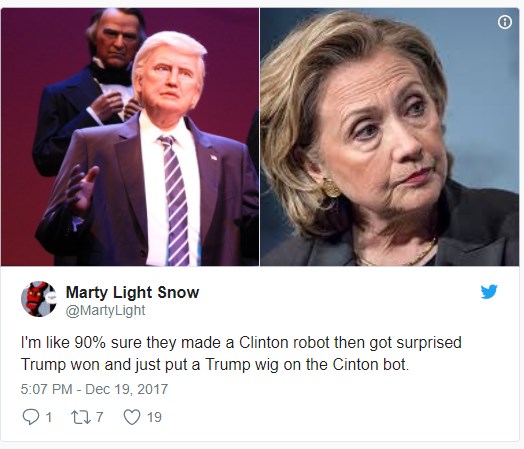
Task: View the right photo of the blonde woman
Action: 390,137
